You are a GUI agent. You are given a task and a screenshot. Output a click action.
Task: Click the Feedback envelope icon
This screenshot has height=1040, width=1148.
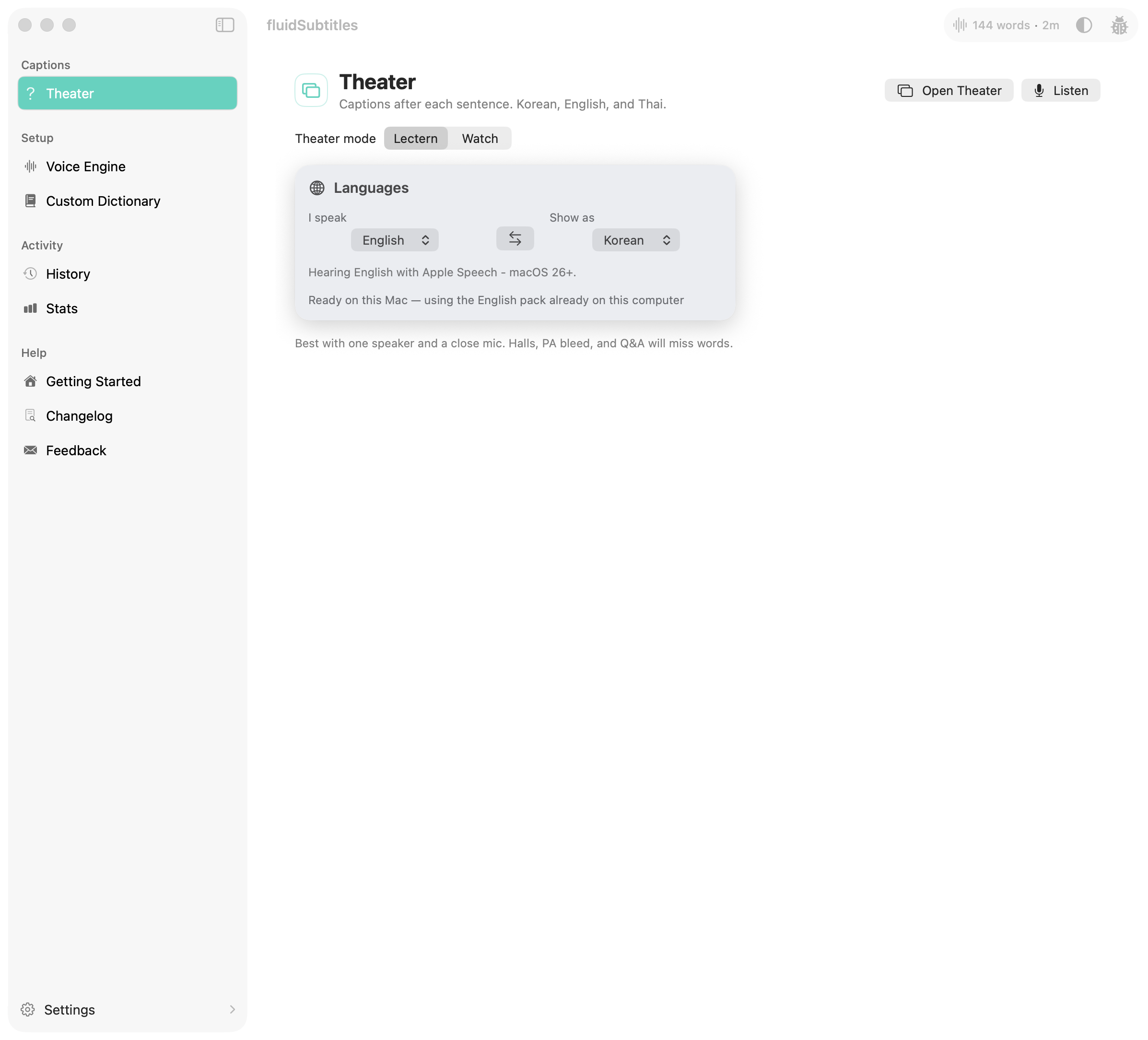coord(31,450)
